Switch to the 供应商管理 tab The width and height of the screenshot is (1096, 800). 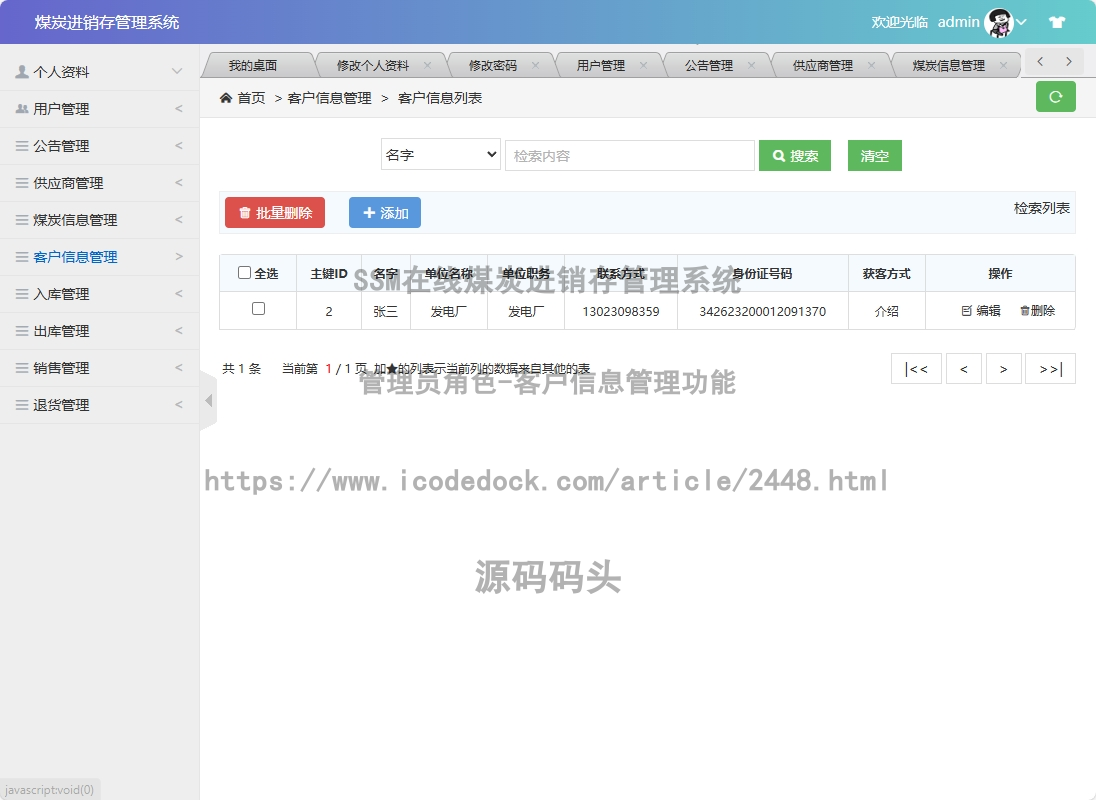[823, 65]
